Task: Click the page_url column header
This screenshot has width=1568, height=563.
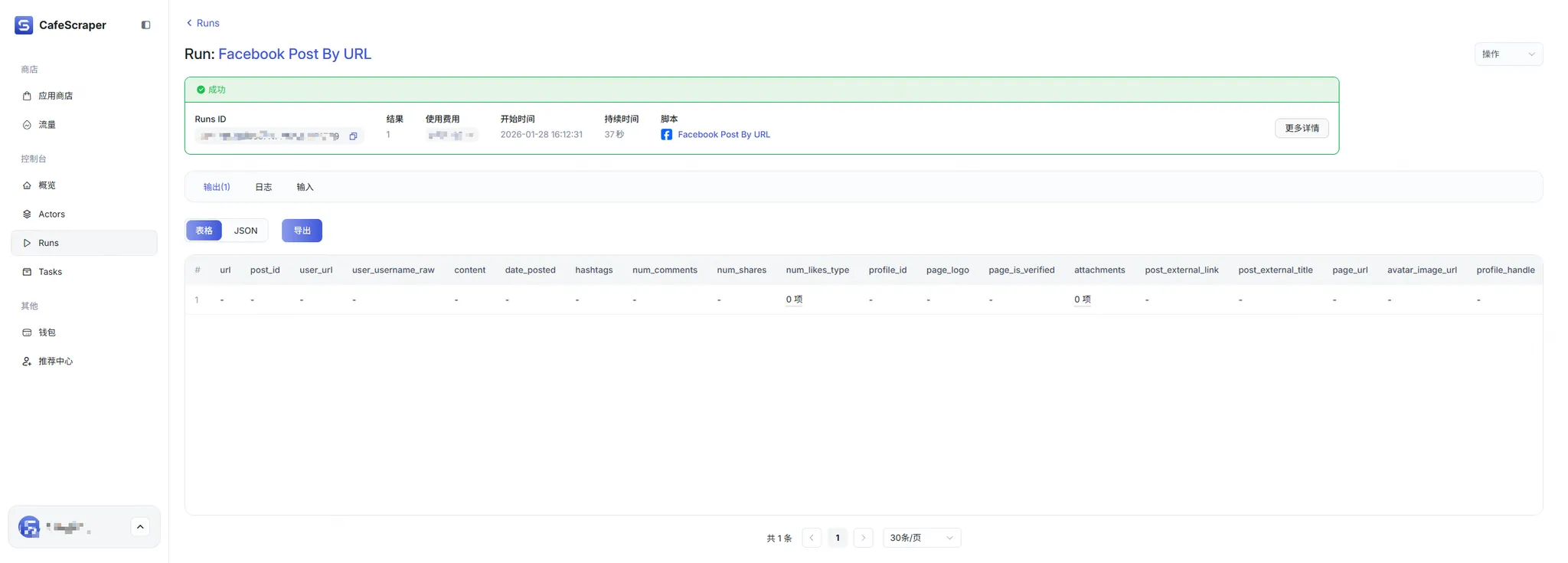Action: point(1350,270)
